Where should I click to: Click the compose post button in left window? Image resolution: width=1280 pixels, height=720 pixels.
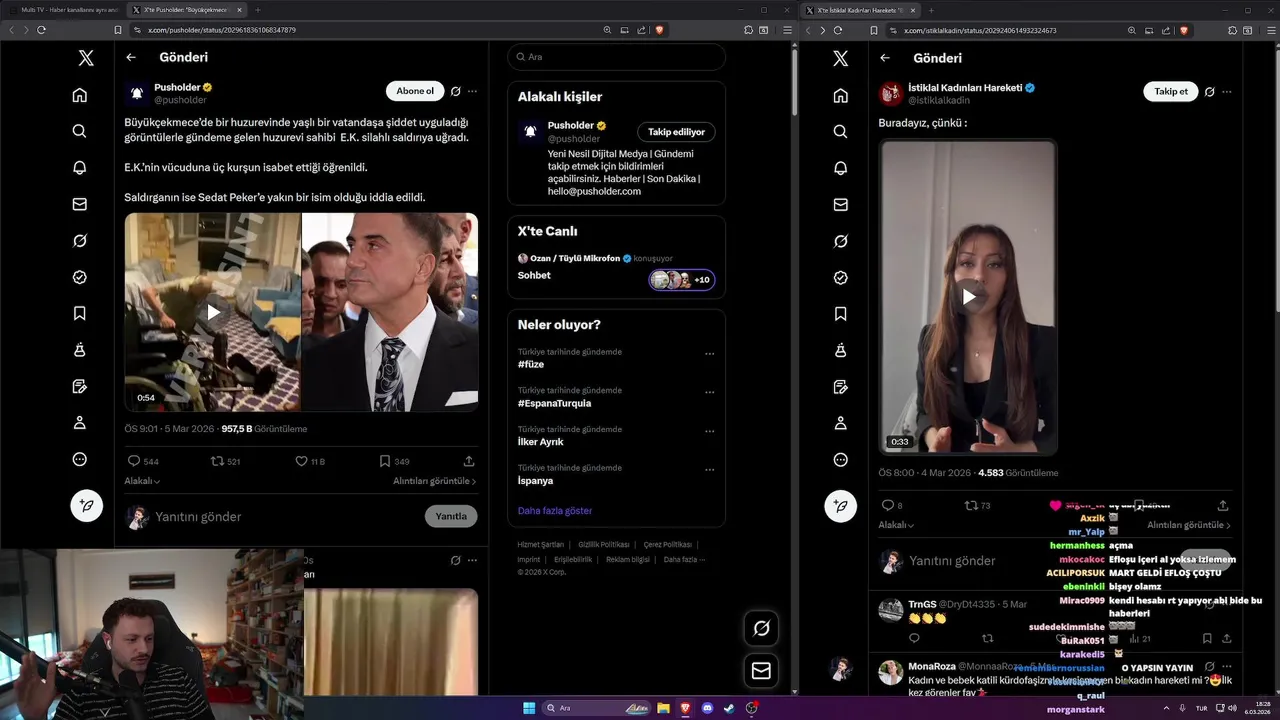pos(86,506)
